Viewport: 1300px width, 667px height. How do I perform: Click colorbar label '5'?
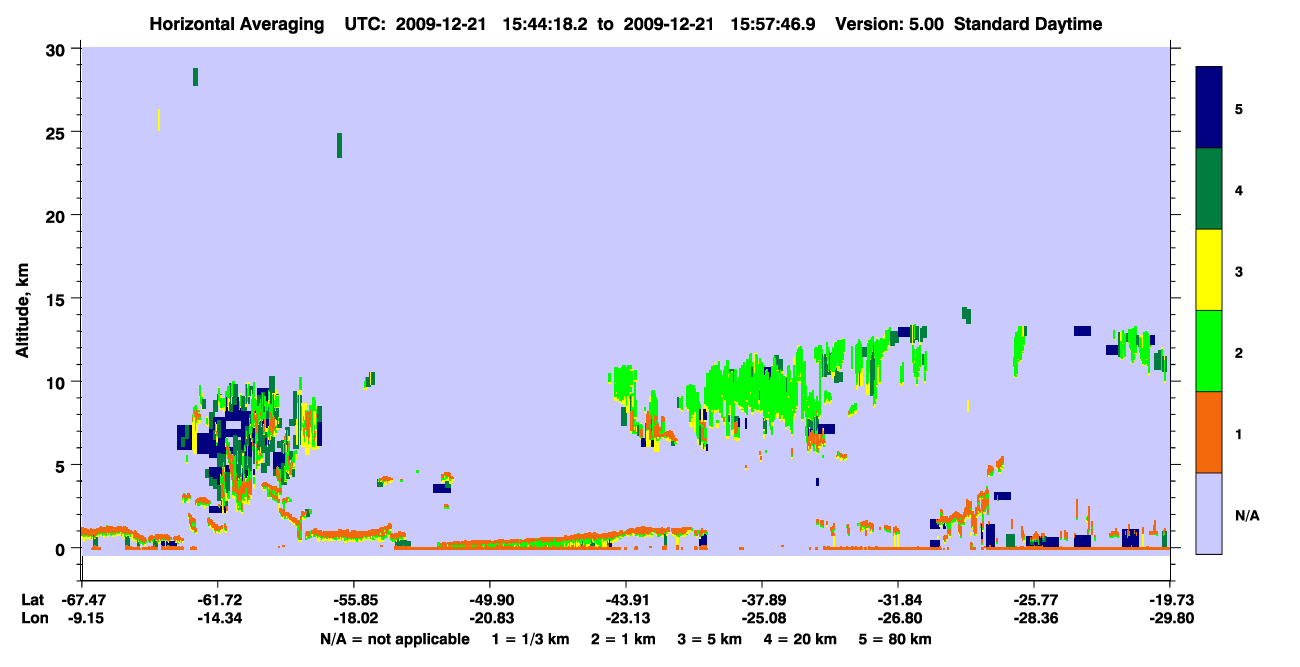point(1239,108)
